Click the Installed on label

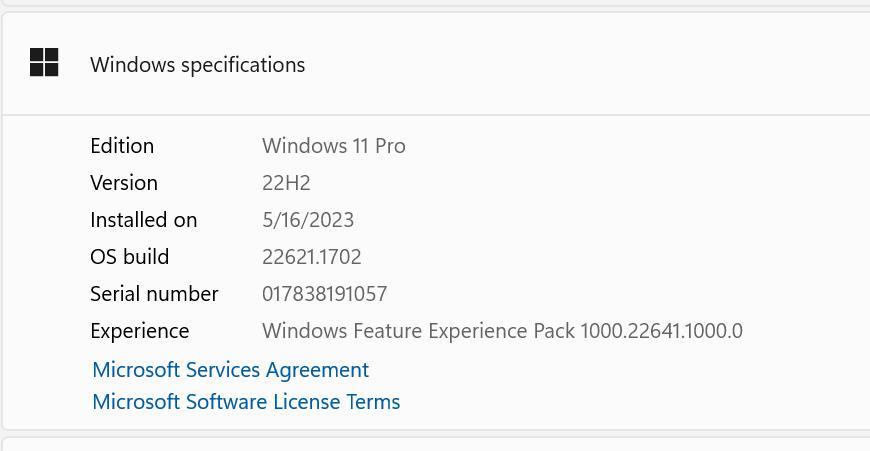[143, 220]
